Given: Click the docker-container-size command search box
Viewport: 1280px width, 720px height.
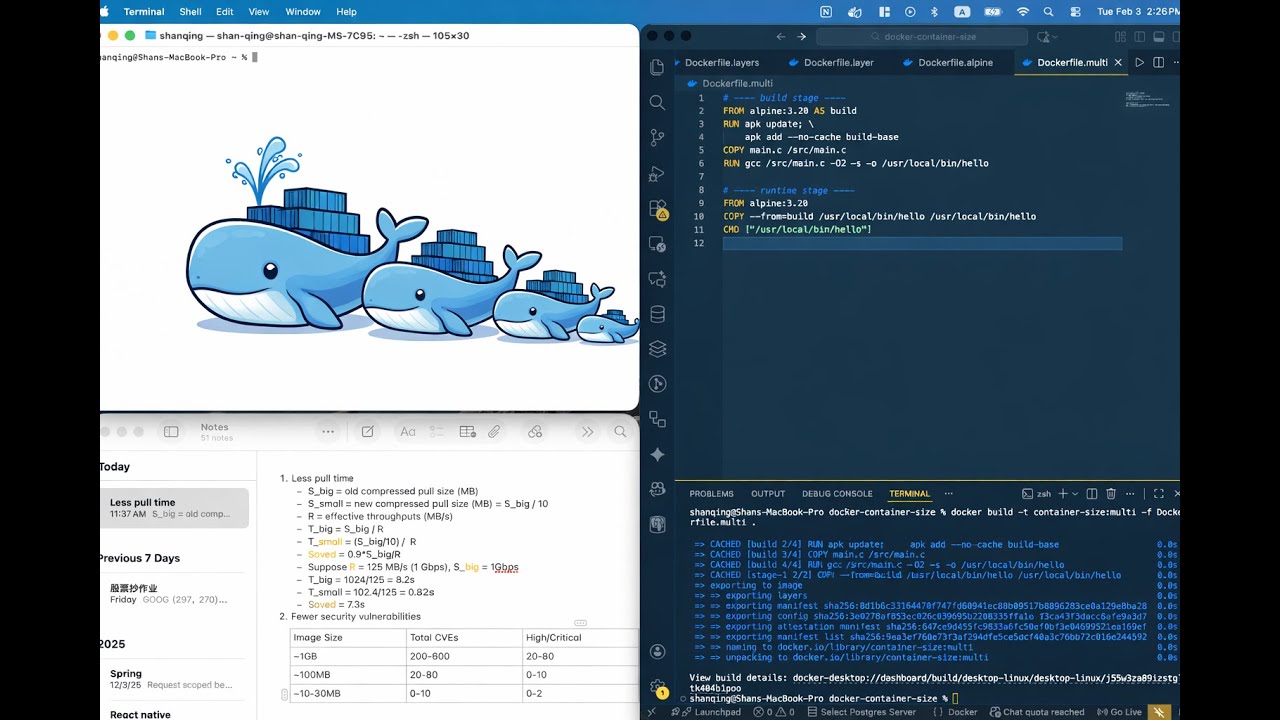Looking at the screenshot, I should tap(921, 36).
